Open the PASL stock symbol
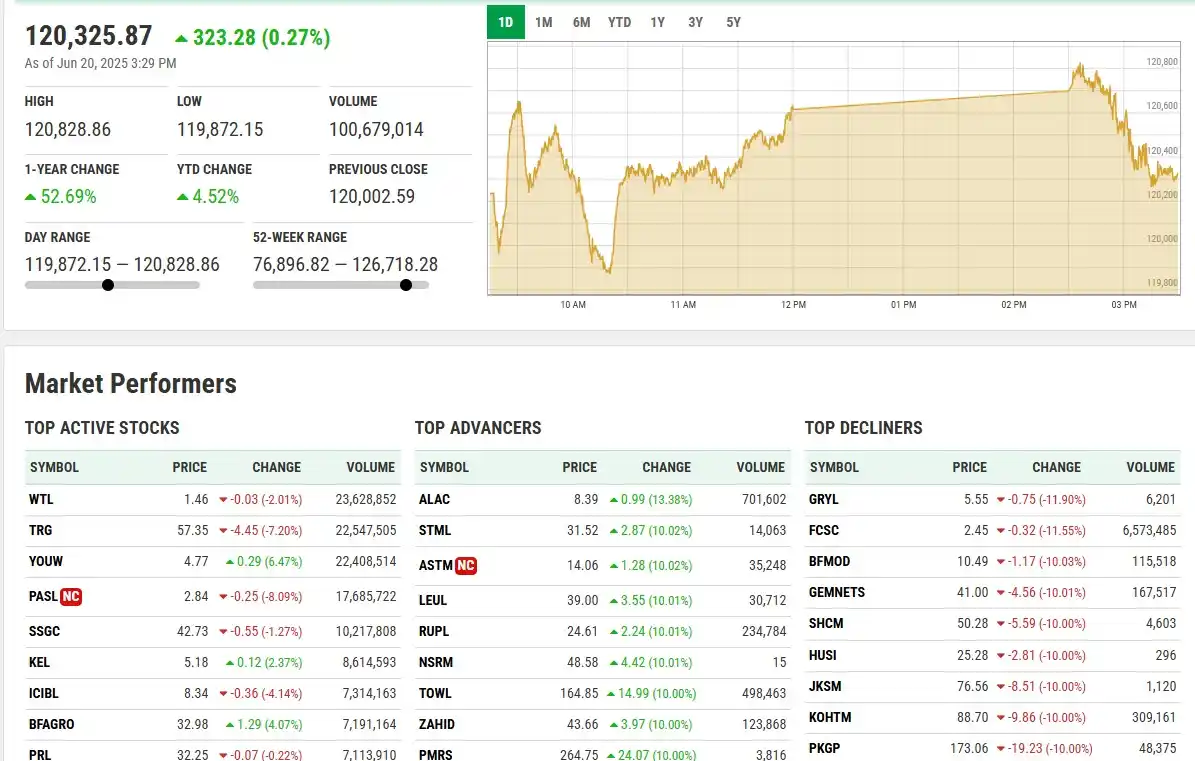This screenshot has height=761, width=1195. click(43, 596)
